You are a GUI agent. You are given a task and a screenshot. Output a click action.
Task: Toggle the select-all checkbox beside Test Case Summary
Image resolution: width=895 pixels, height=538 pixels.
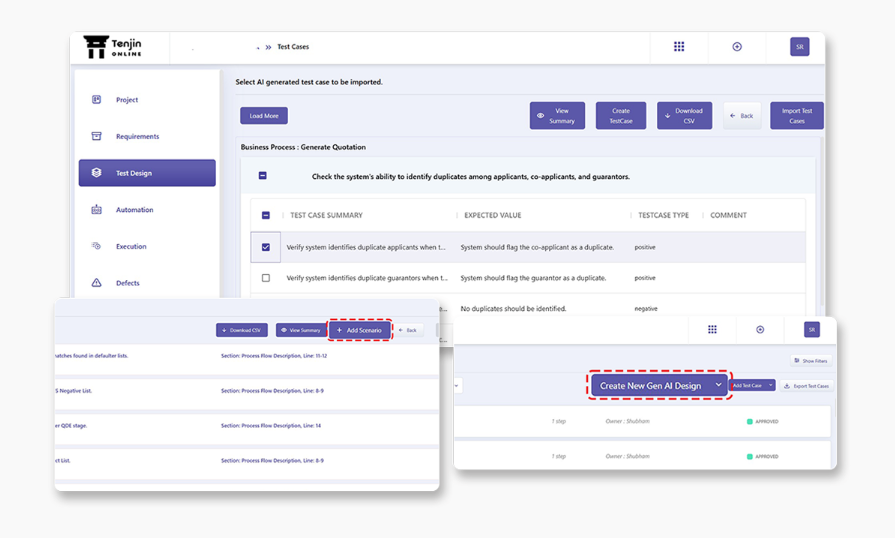tap(266, 215)
